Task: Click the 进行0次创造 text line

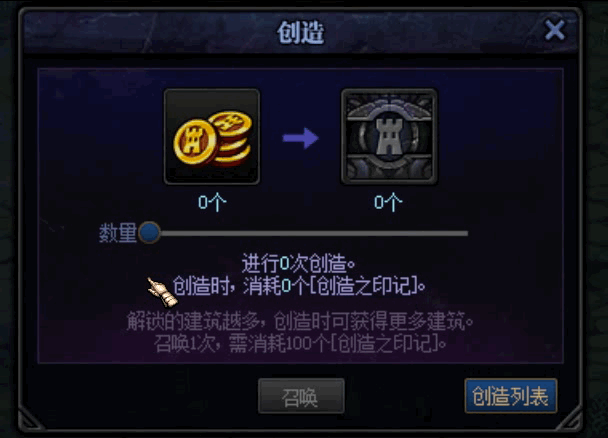Action: click(x=298, y=264)
